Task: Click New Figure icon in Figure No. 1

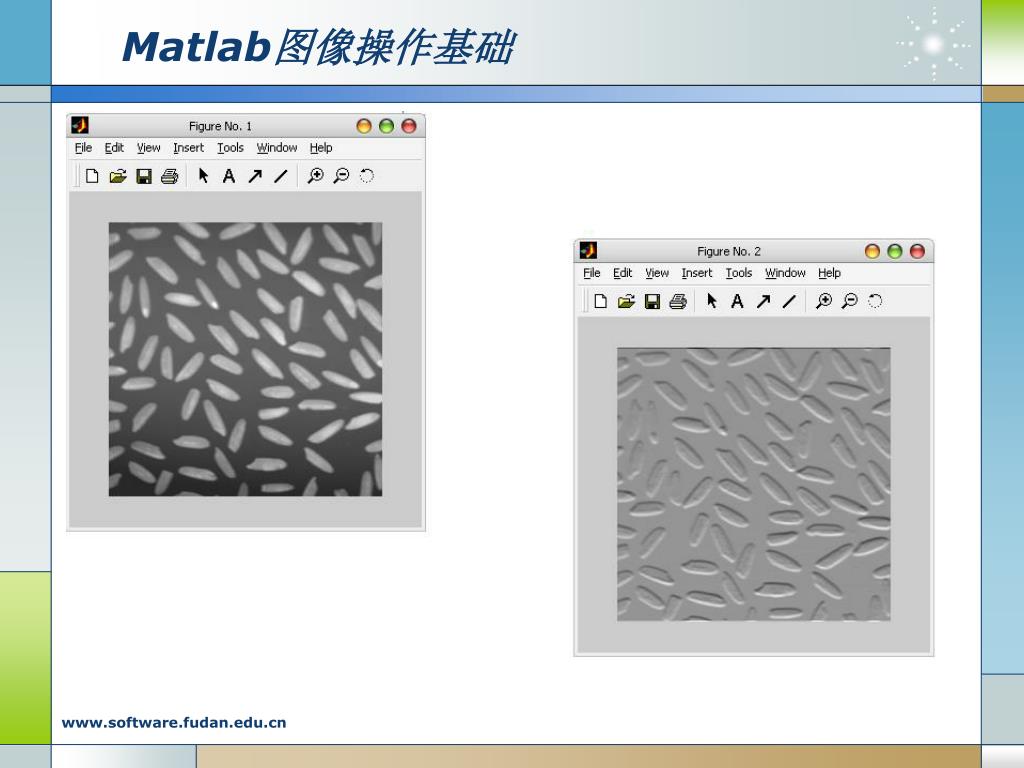Action: (92, 176)
